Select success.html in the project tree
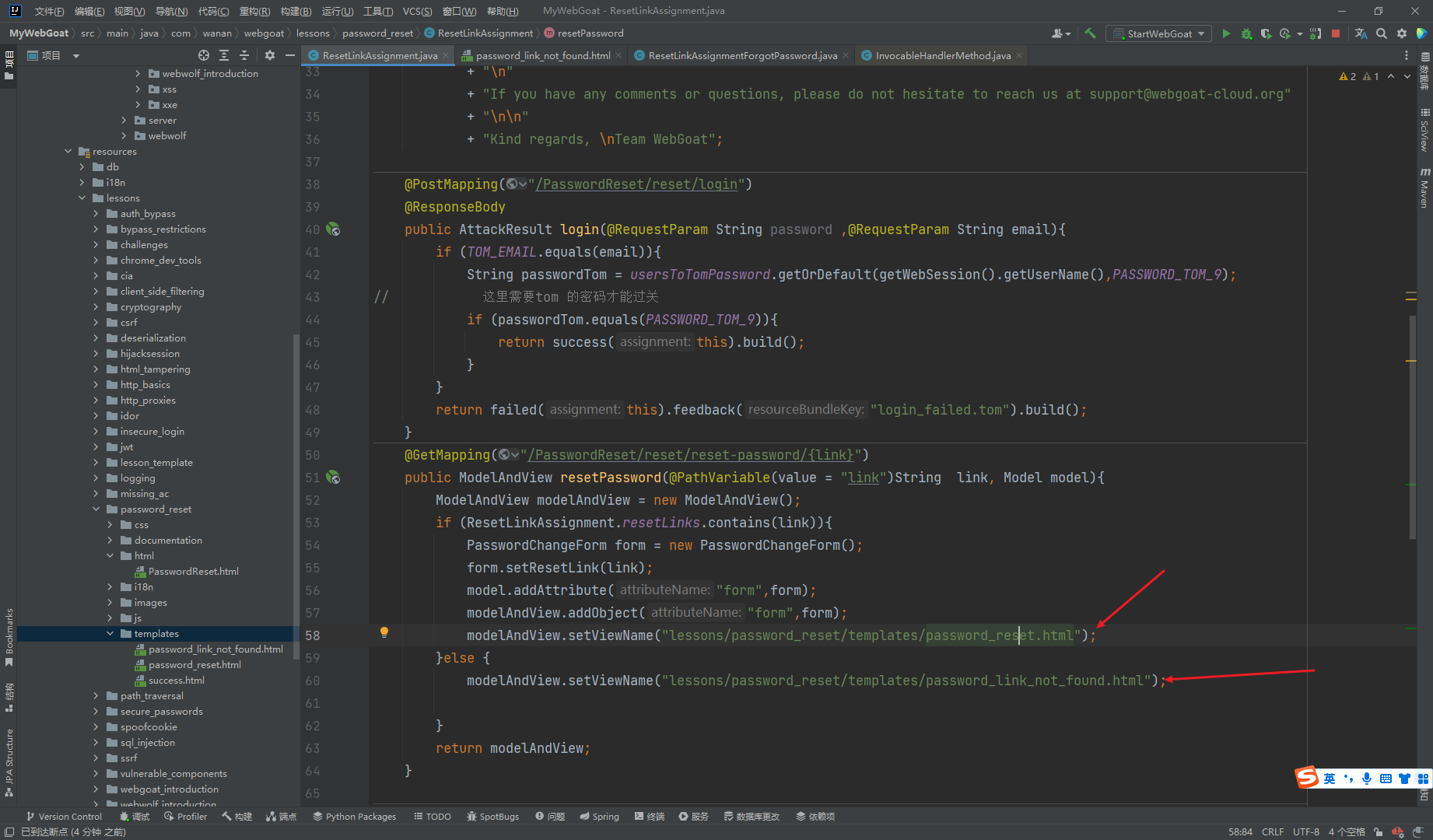Image resolution: width=1433 pixels, height=840 pixels. pyautogui.click(x=177, y=681)
